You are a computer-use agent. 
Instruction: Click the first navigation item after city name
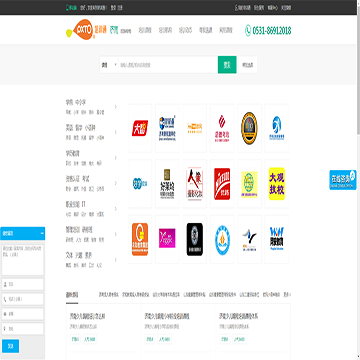[x=145, y=30]
